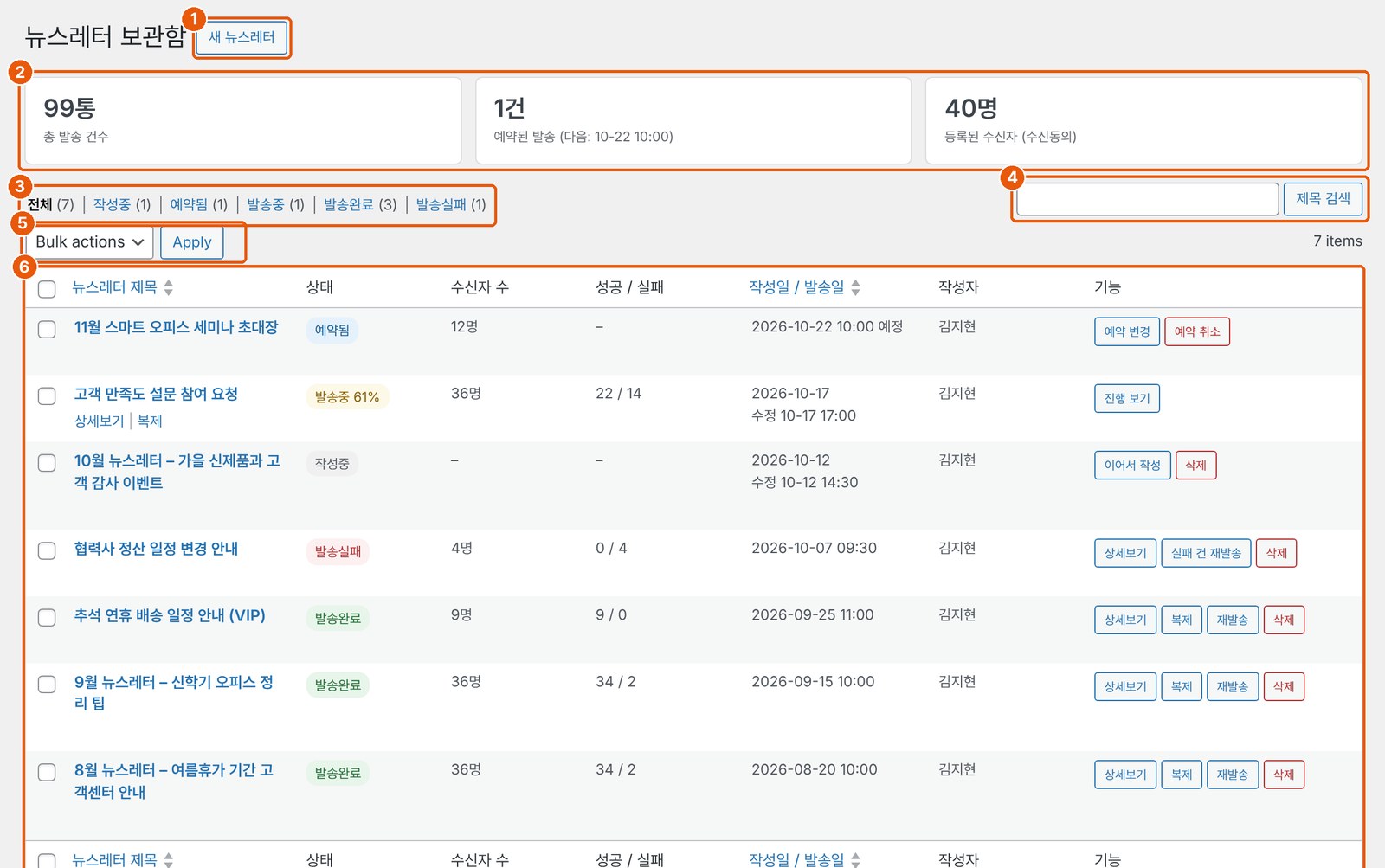This screenshot has width=1385, height=868.
Task: Select the 협력사 정산 일정 변경 안내 checkbox
Action: [x=47, y=551]
